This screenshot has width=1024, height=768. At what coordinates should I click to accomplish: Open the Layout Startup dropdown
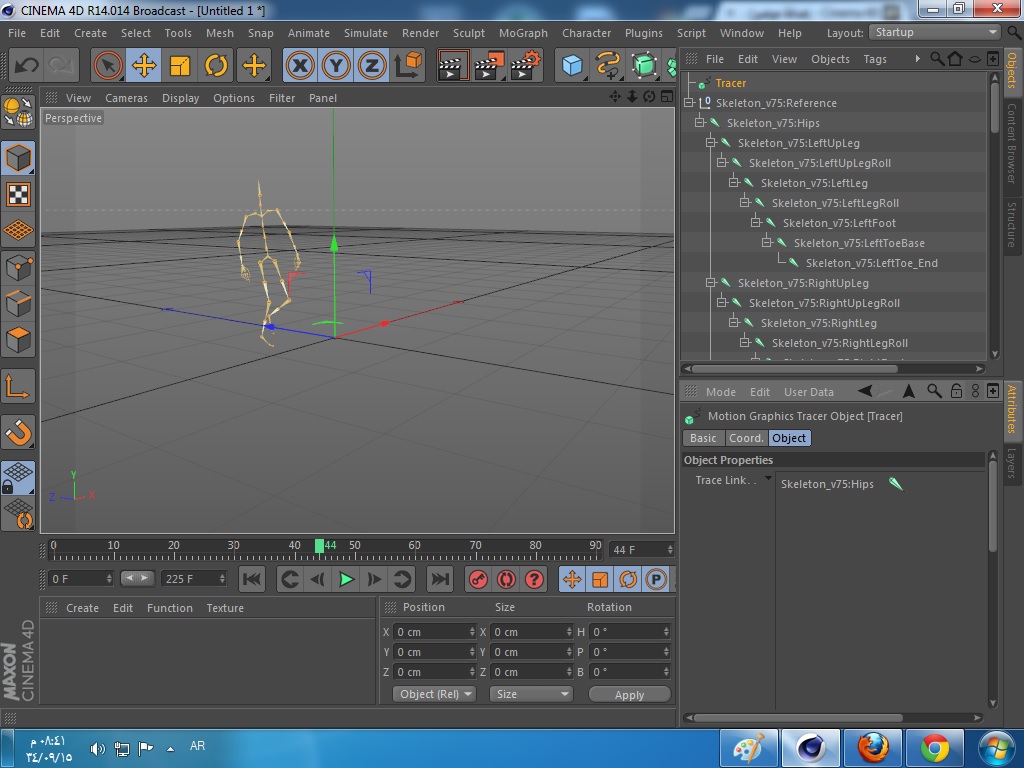click(935, 33)
